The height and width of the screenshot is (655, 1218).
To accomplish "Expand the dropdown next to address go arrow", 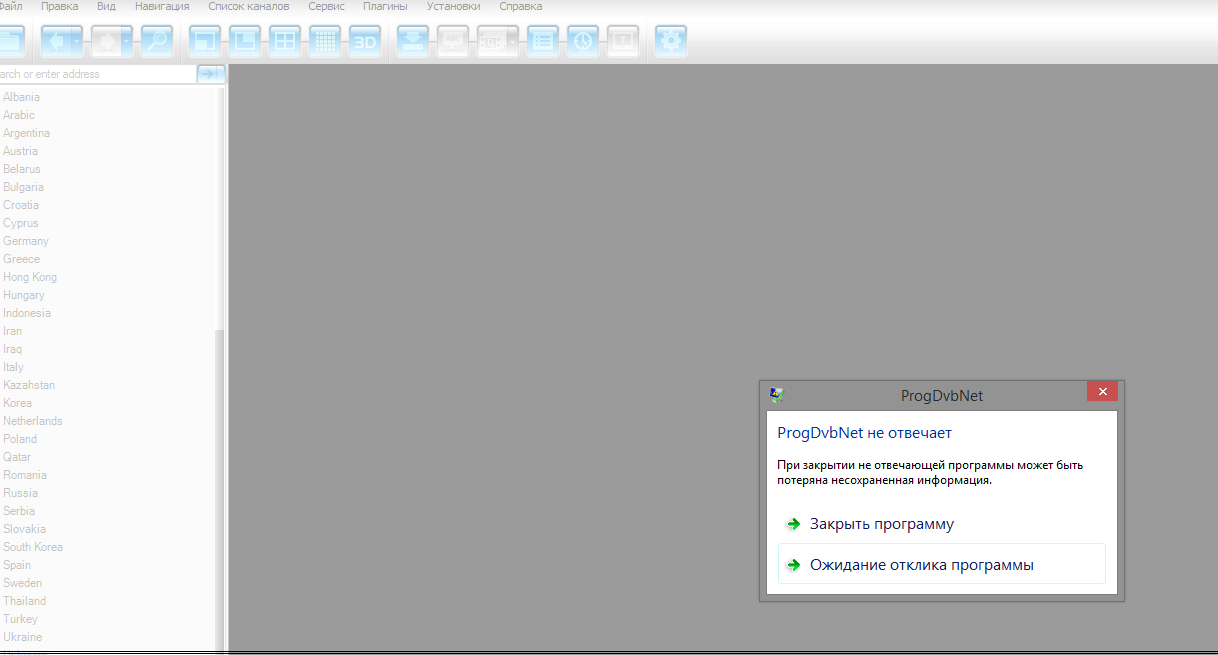I will [221, 74].
